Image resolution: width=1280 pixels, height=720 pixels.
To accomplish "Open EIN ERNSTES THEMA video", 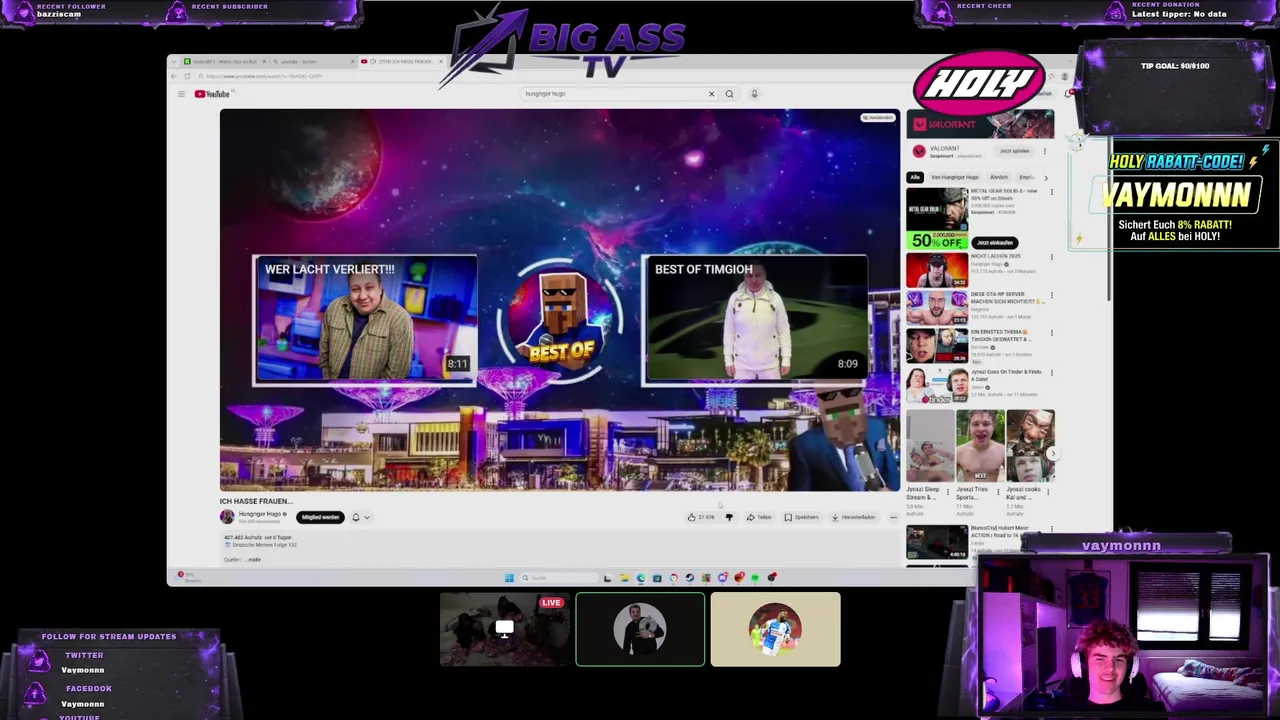I will (x=937, y=346).
